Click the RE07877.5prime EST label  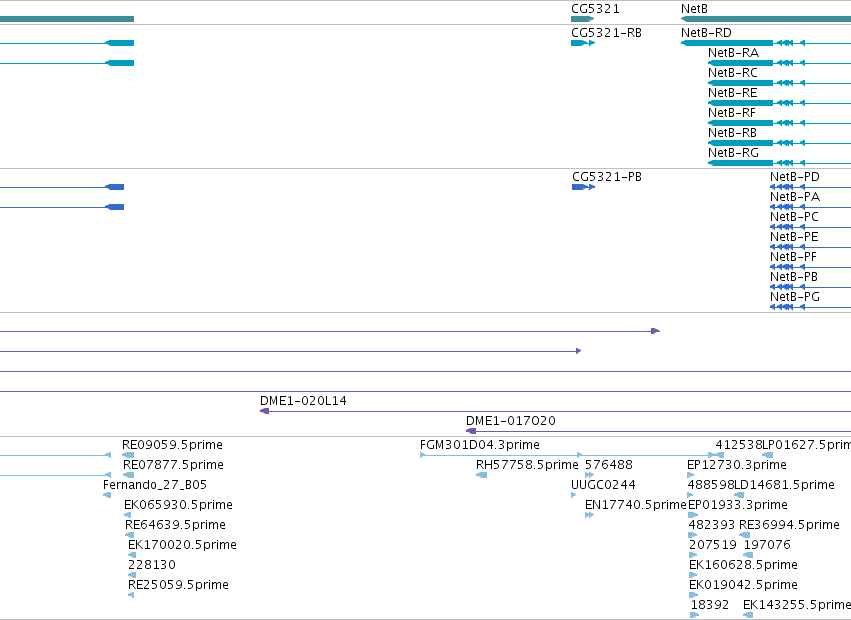tap(173, 465)
